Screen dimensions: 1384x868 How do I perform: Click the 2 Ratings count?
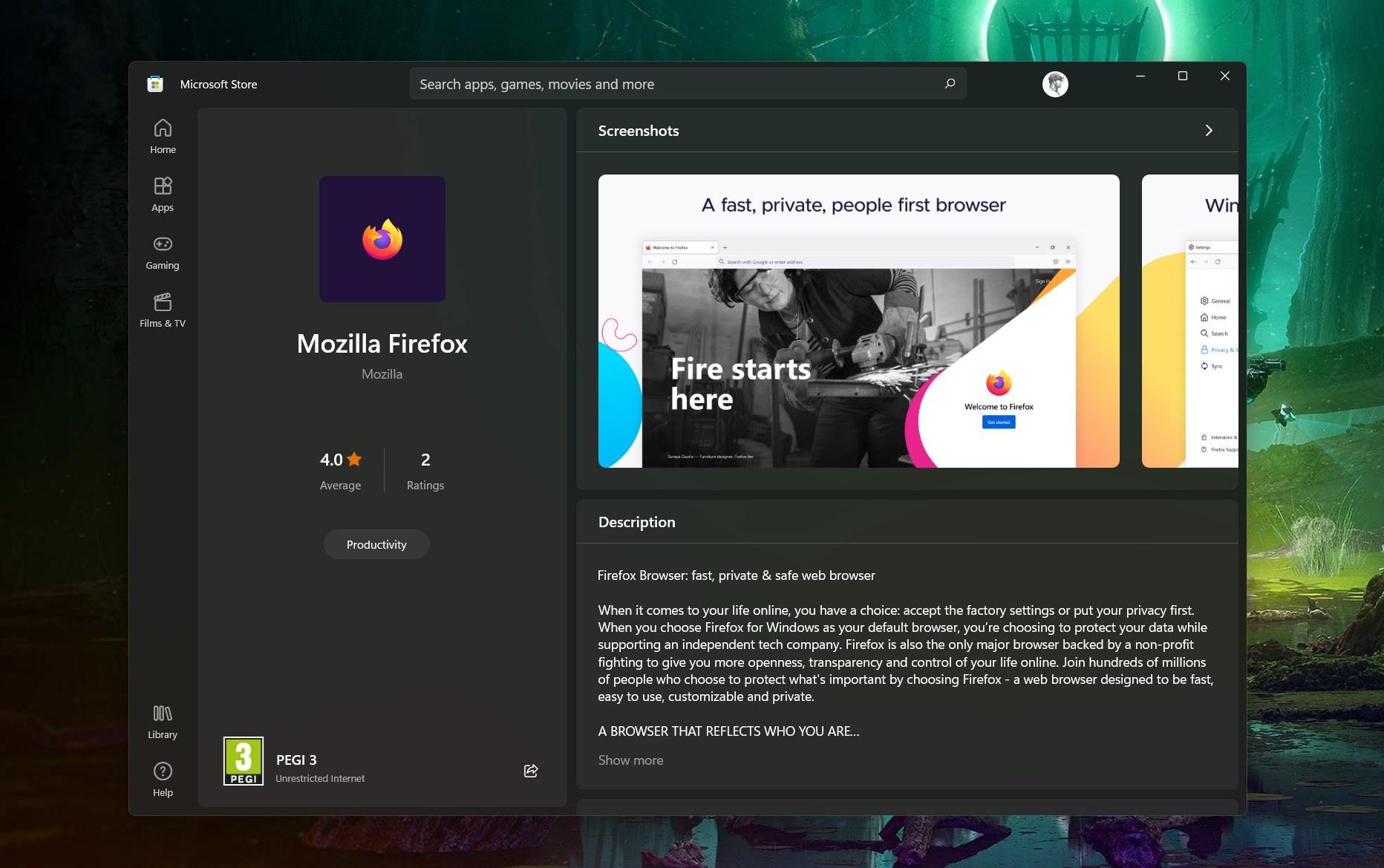(x=425, y=471)
